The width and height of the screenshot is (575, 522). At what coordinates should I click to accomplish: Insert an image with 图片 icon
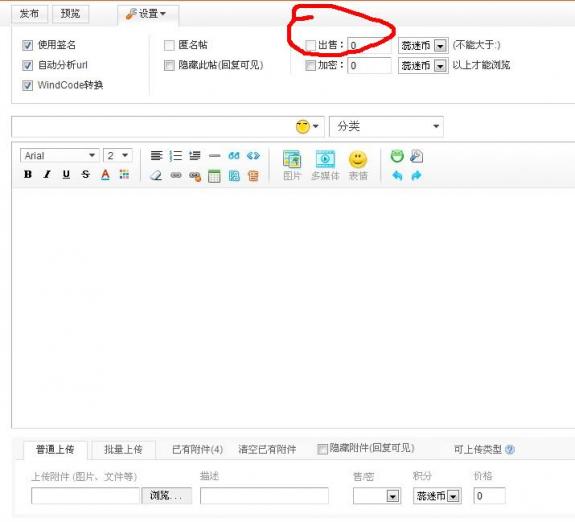point(292,165)
